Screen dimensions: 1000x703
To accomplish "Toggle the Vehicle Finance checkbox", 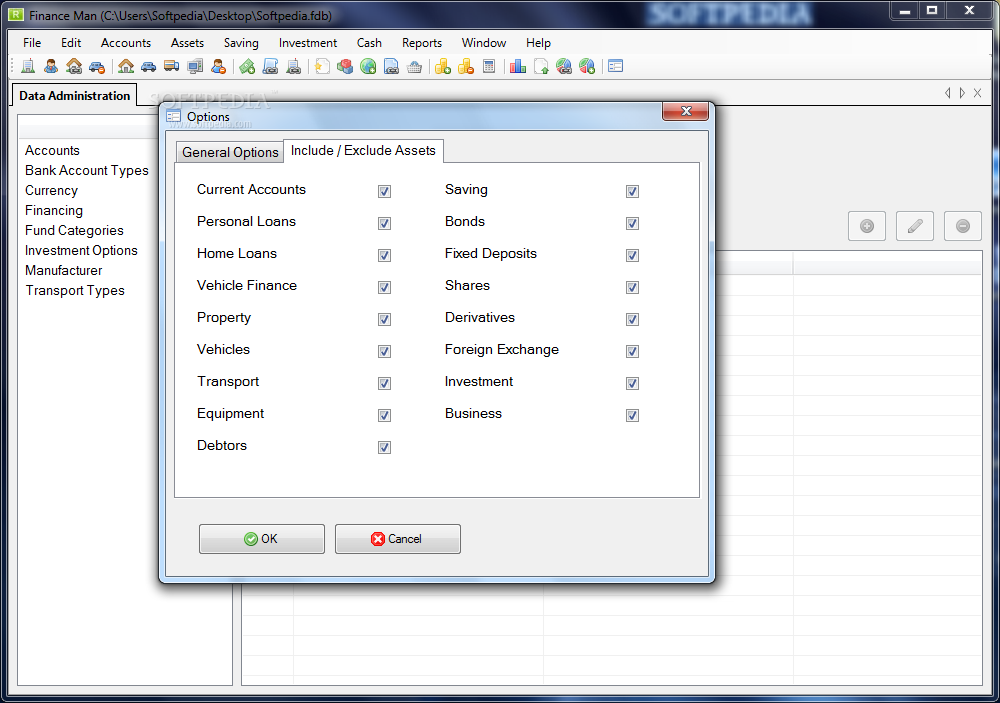I will [384, 287].
